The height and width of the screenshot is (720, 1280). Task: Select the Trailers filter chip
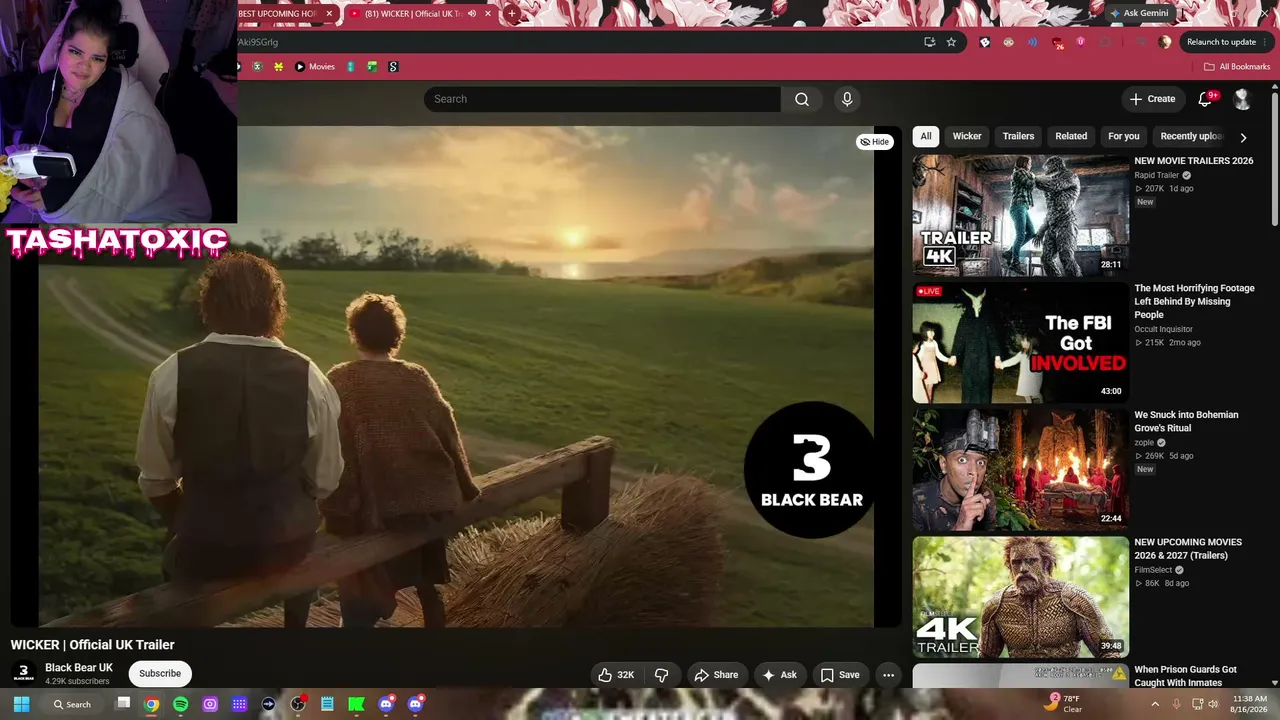pyautogui.click(x=1018, y=136)
